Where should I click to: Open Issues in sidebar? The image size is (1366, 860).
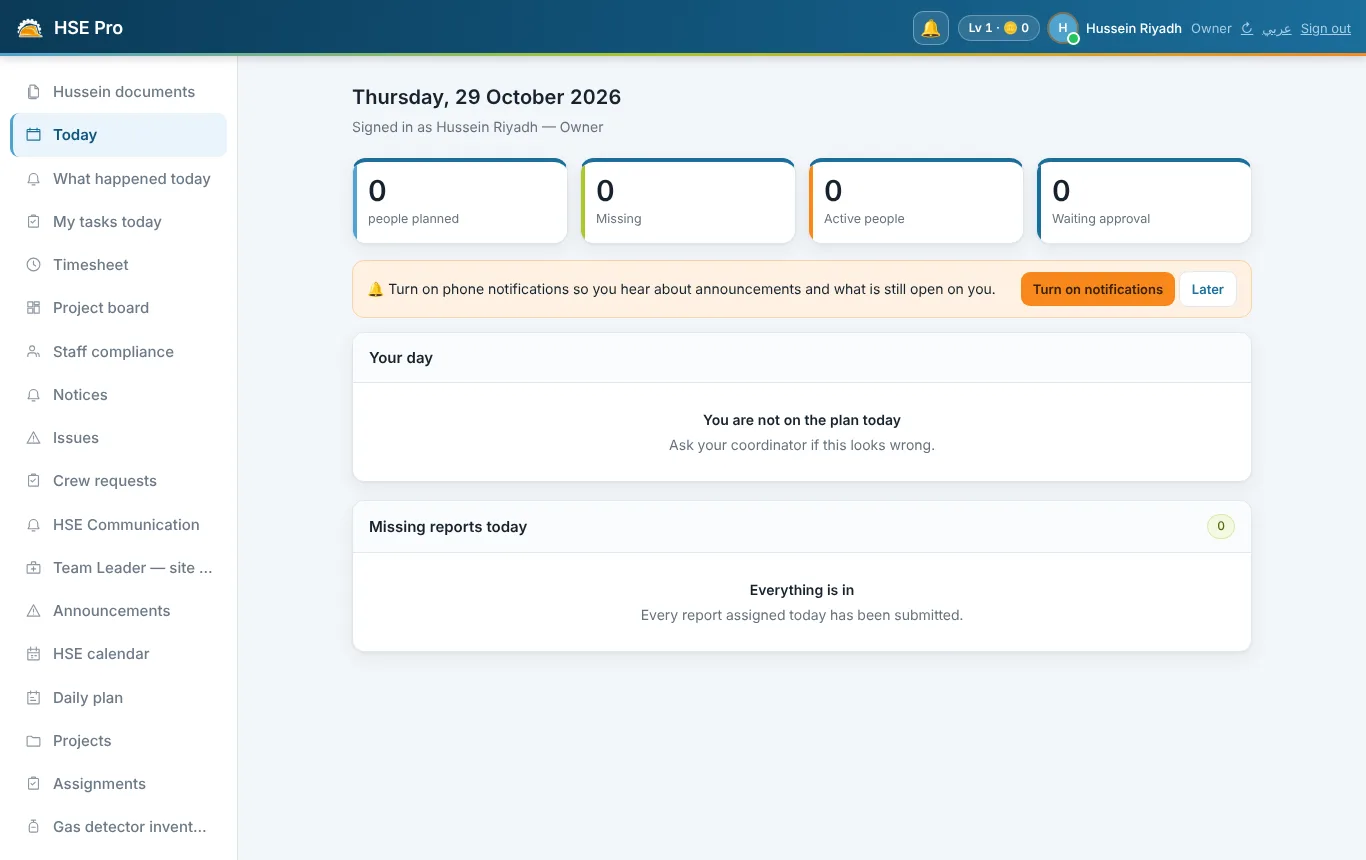click(x=118, y=438)
